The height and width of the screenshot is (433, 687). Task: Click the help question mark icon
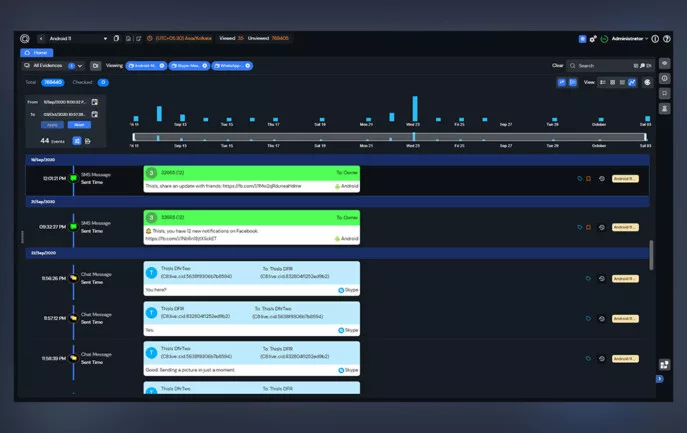coord(667,39)
